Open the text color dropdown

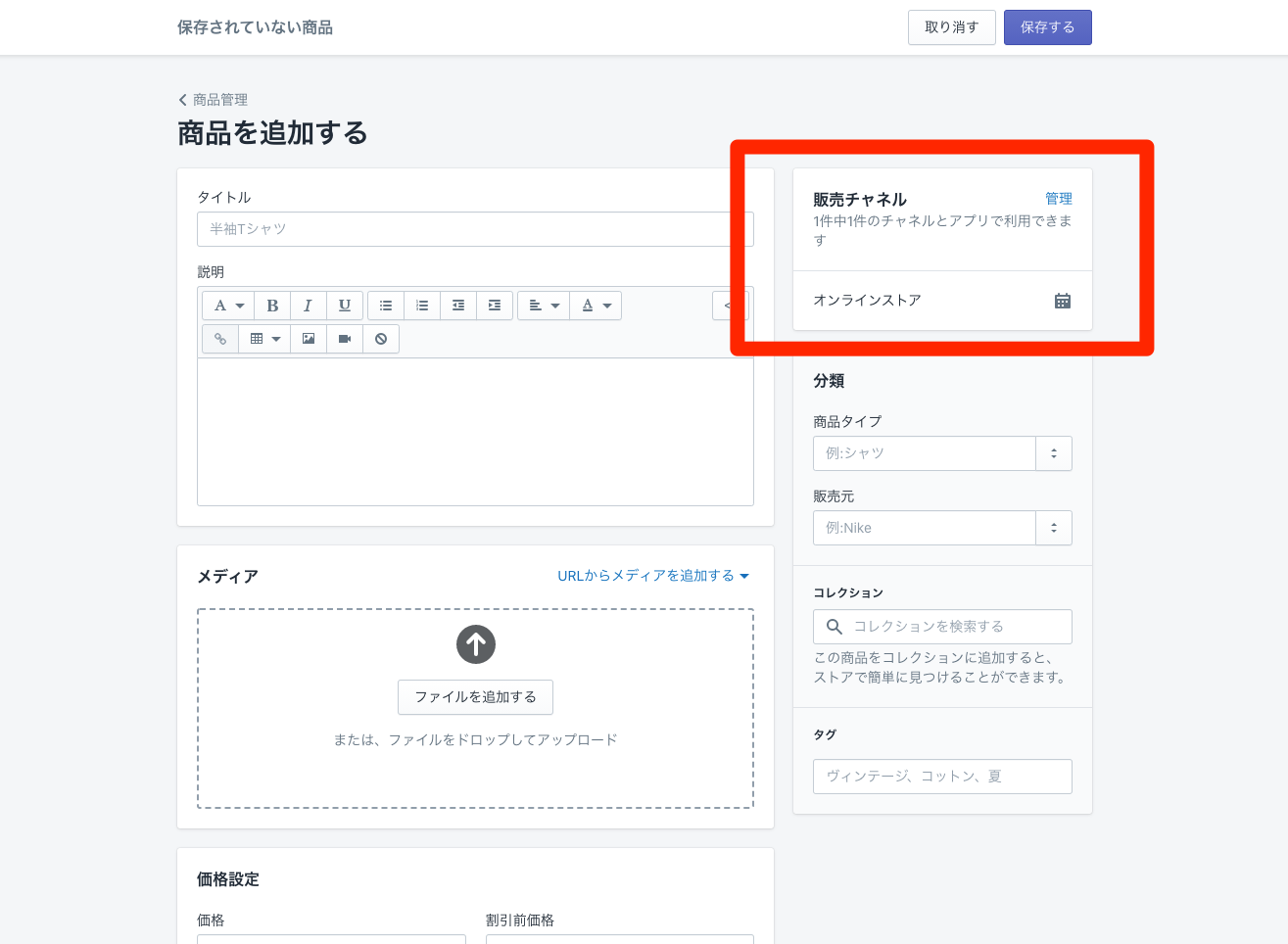[596, 305]
